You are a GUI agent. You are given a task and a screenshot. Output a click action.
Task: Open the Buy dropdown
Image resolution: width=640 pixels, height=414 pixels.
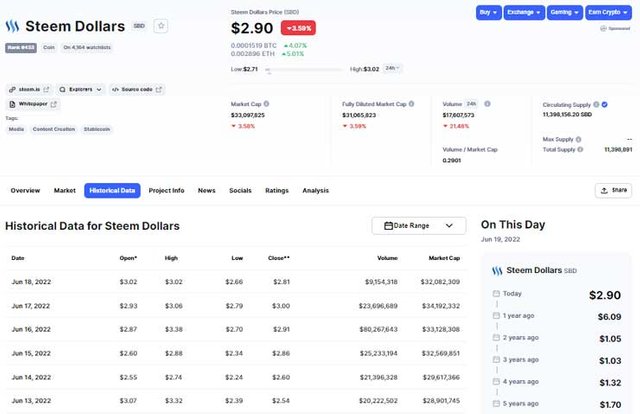[489, 12]
